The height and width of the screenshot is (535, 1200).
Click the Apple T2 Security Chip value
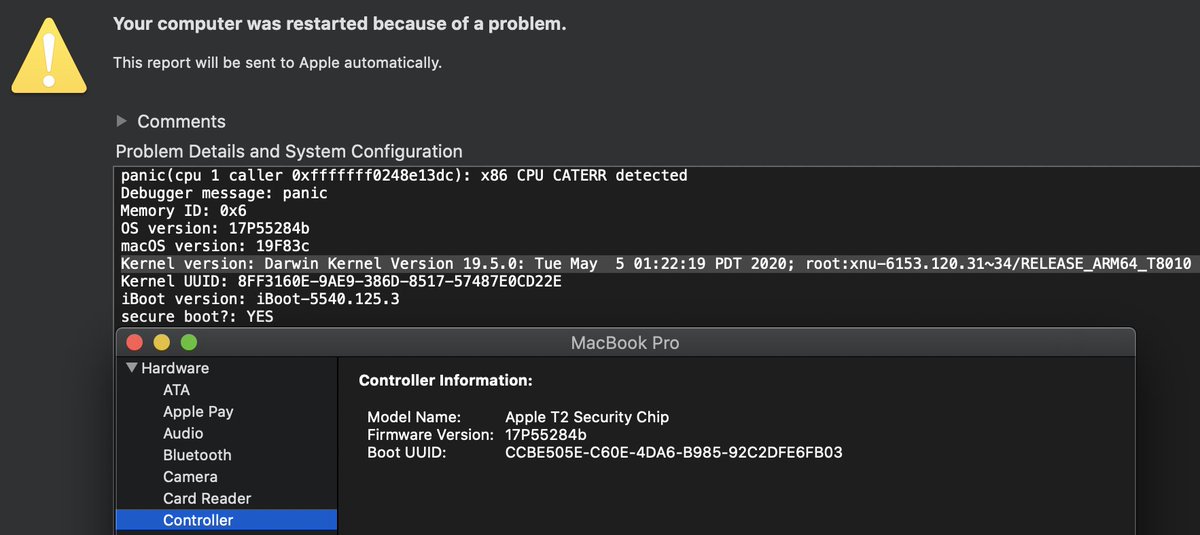pyautogui.click(x=587, y=417)
